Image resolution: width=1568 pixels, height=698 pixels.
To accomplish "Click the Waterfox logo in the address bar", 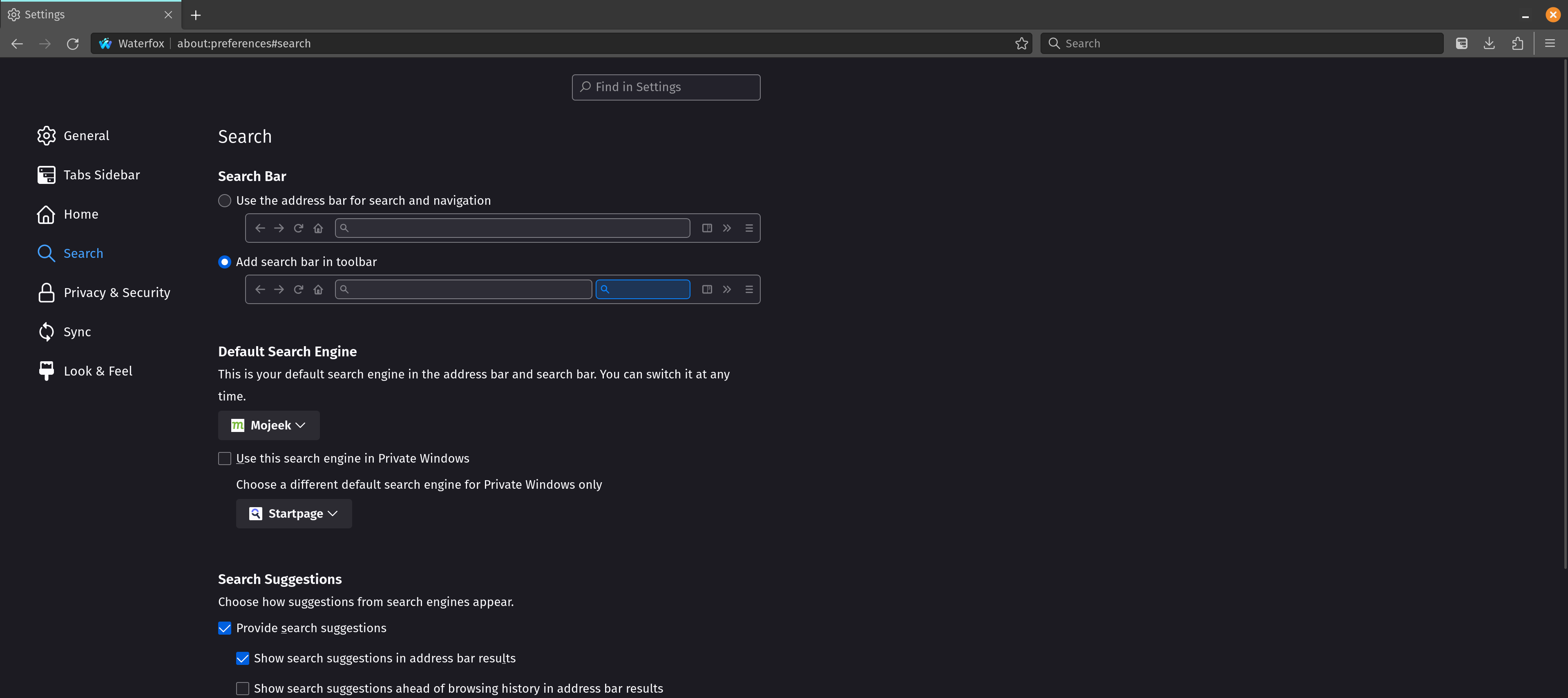I will (x=105, y=43).
